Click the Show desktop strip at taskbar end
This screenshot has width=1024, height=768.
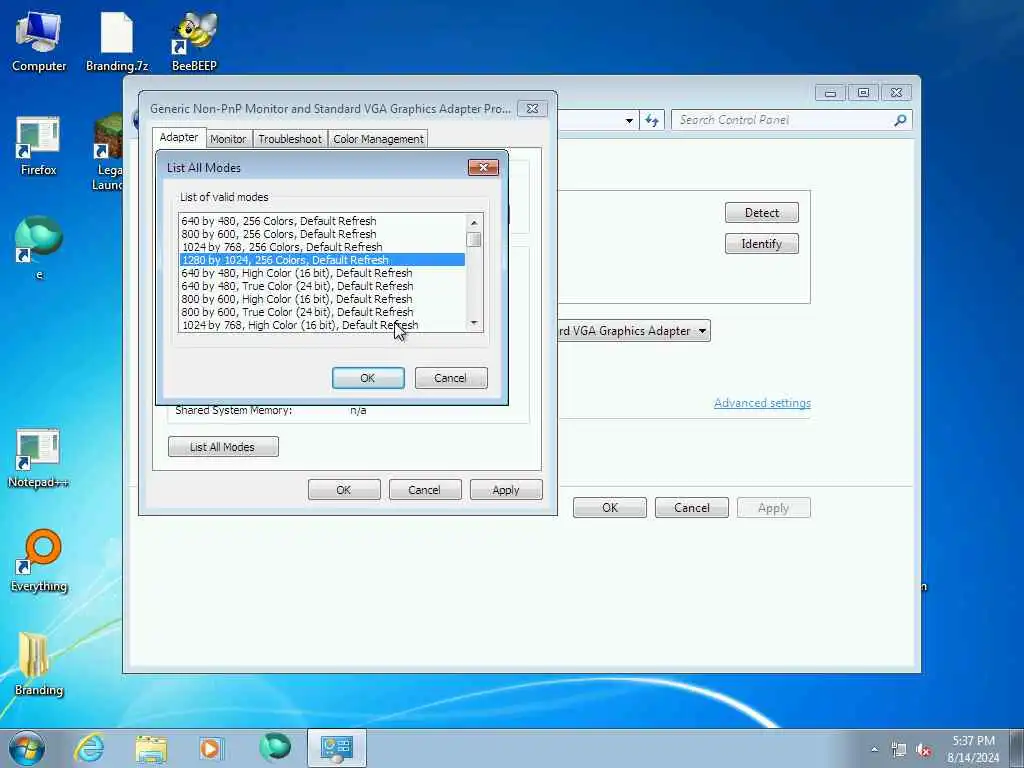1017,748
